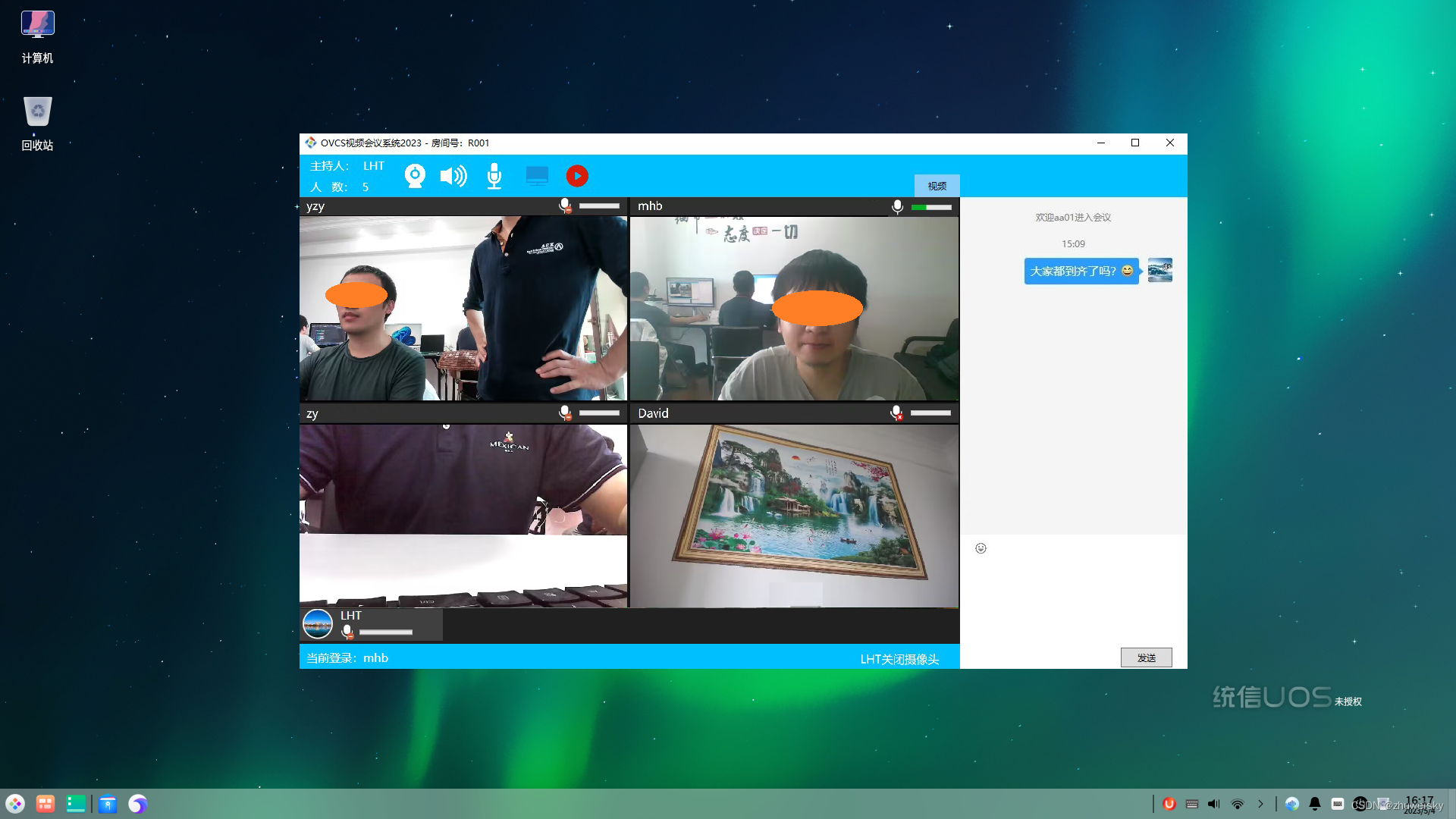
Task: Open the launcher icon on the taskbar
Action: click(x=15, y=804)
